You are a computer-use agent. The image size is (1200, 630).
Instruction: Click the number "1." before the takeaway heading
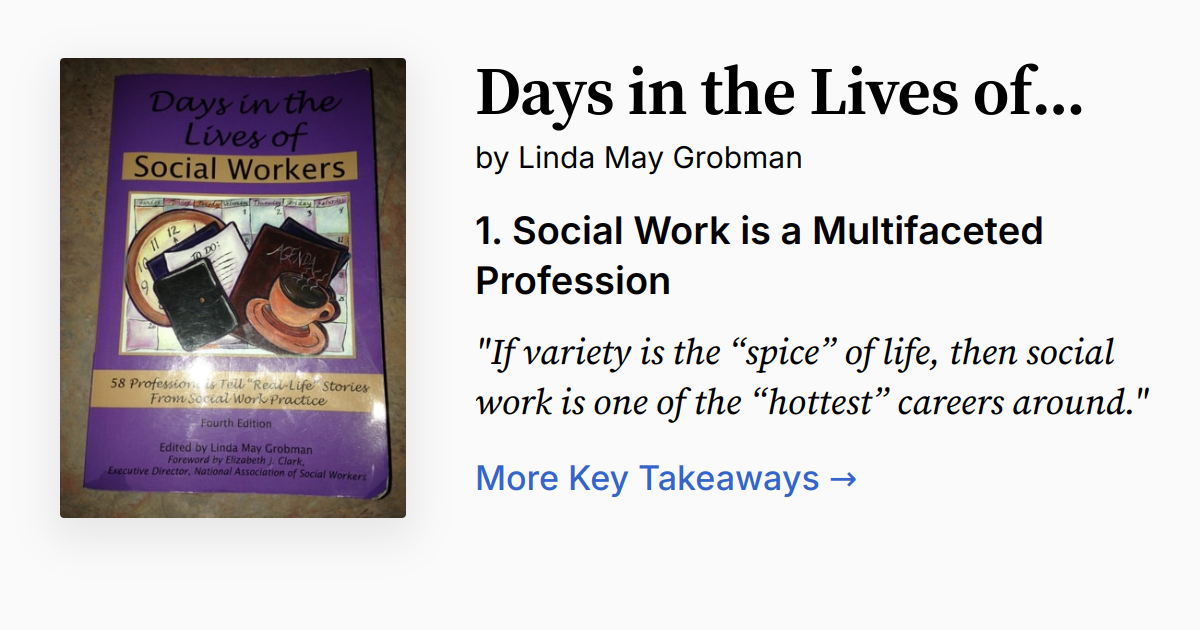click(x=488, y=232)
